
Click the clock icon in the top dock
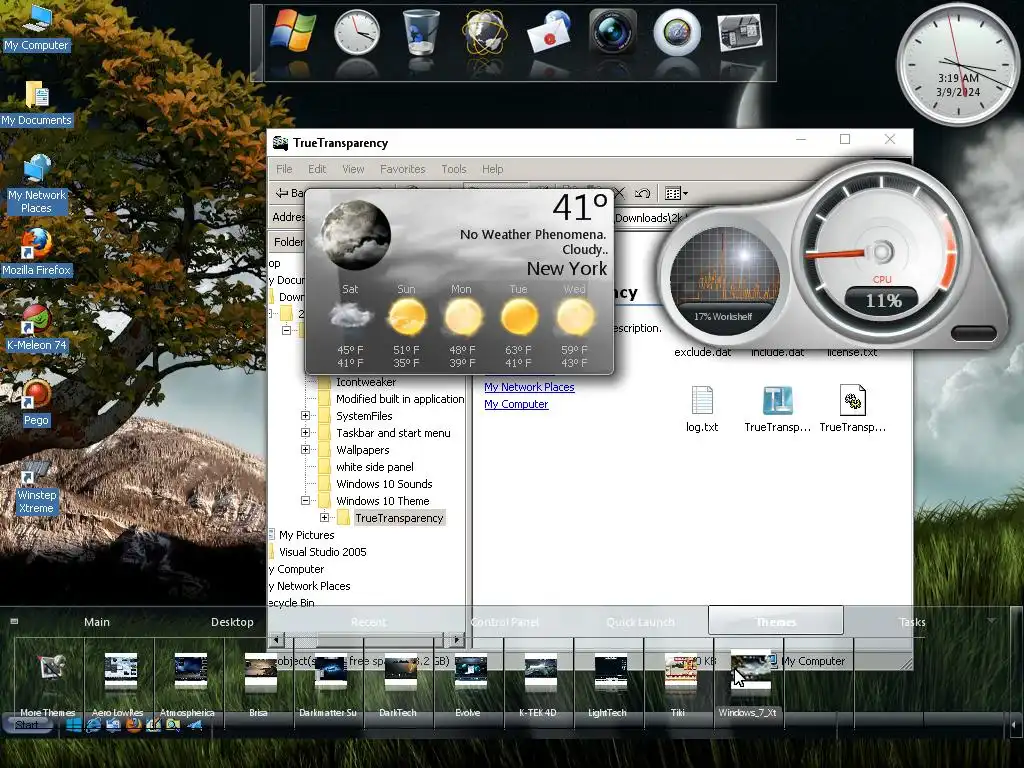[357, 32]
